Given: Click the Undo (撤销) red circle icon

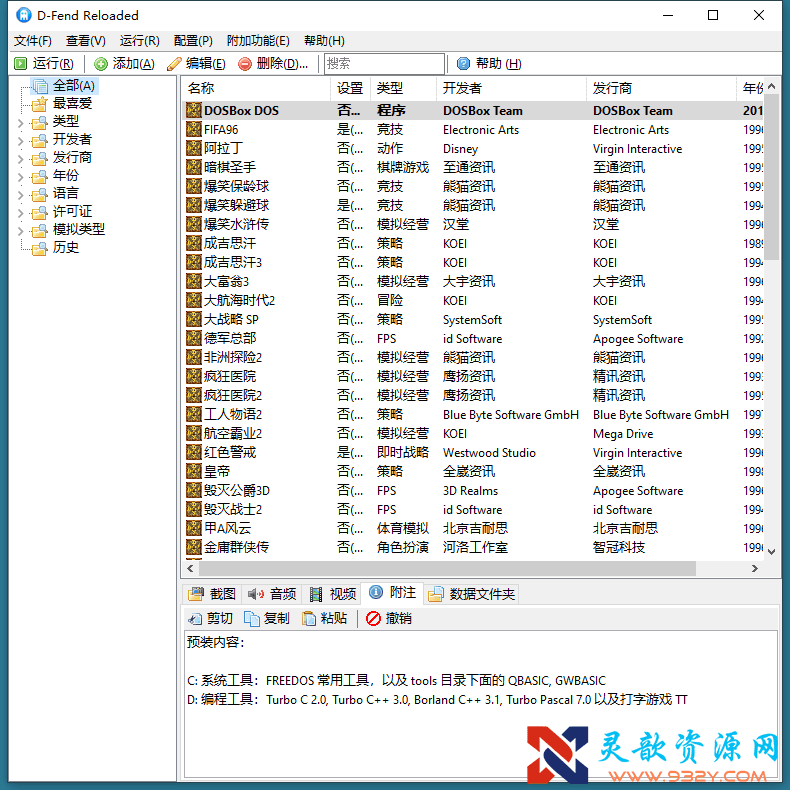Looking at the screenshot, I should click(x=373, y=618).
